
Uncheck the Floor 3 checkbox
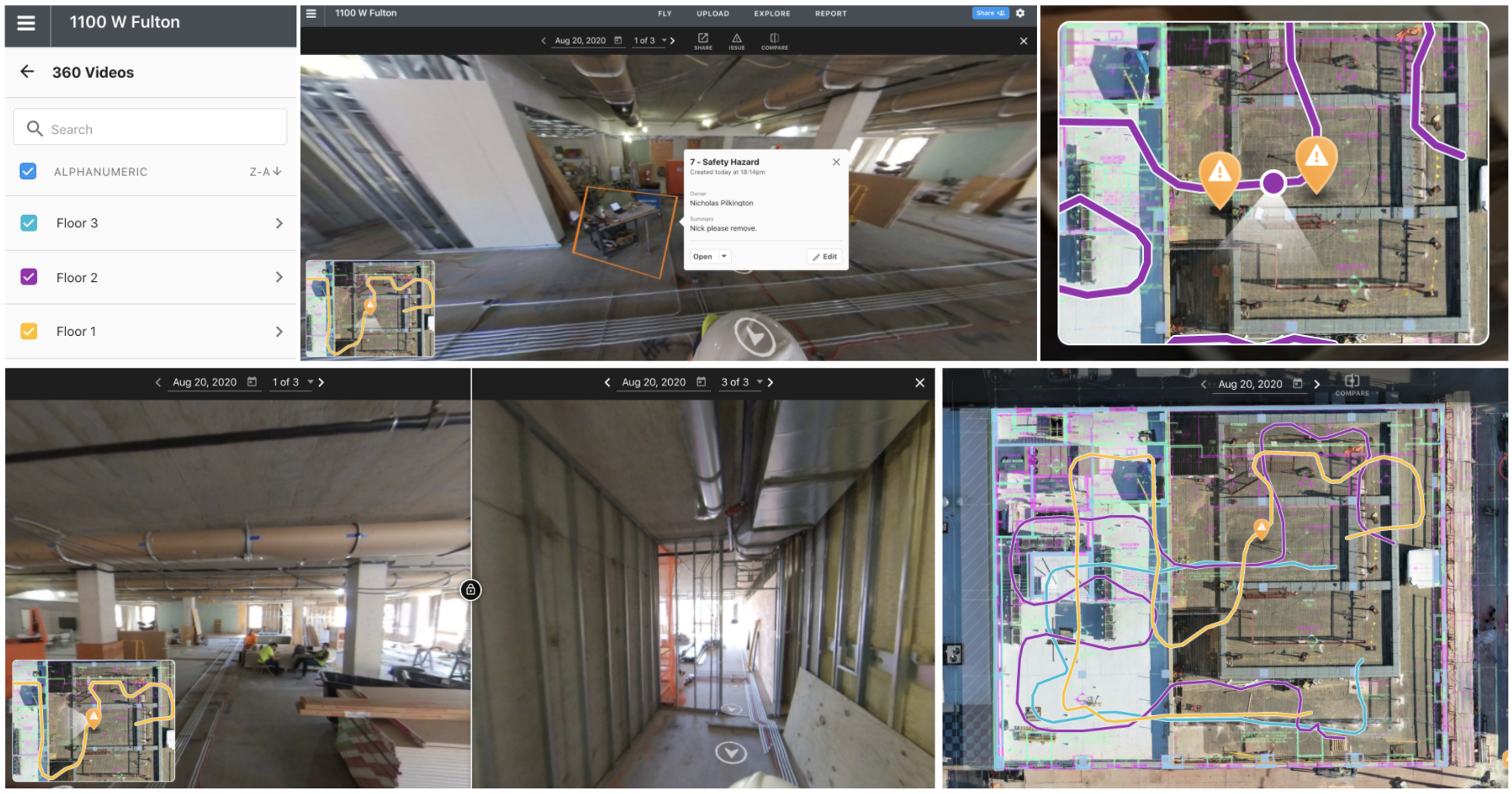tap(29, 223)
